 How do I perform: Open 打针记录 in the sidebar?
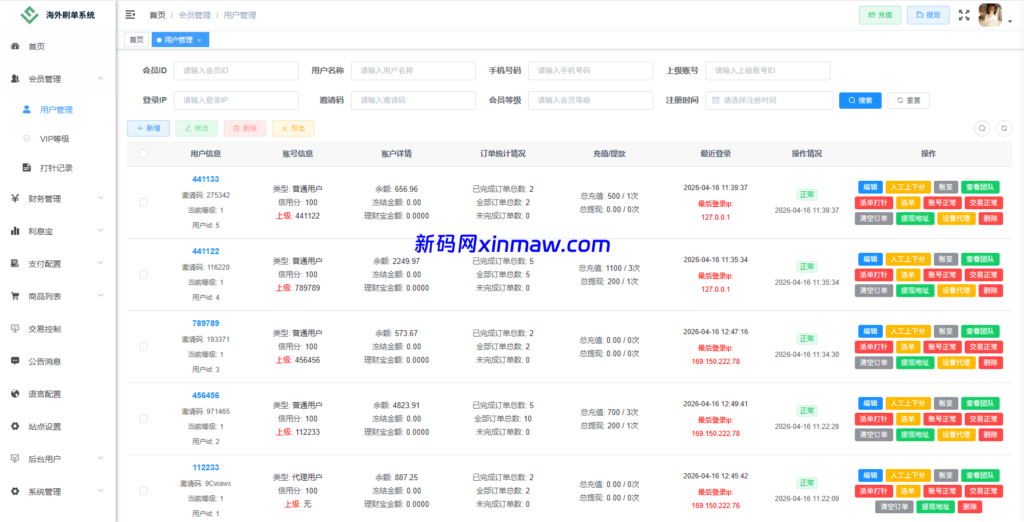[56, 168]
